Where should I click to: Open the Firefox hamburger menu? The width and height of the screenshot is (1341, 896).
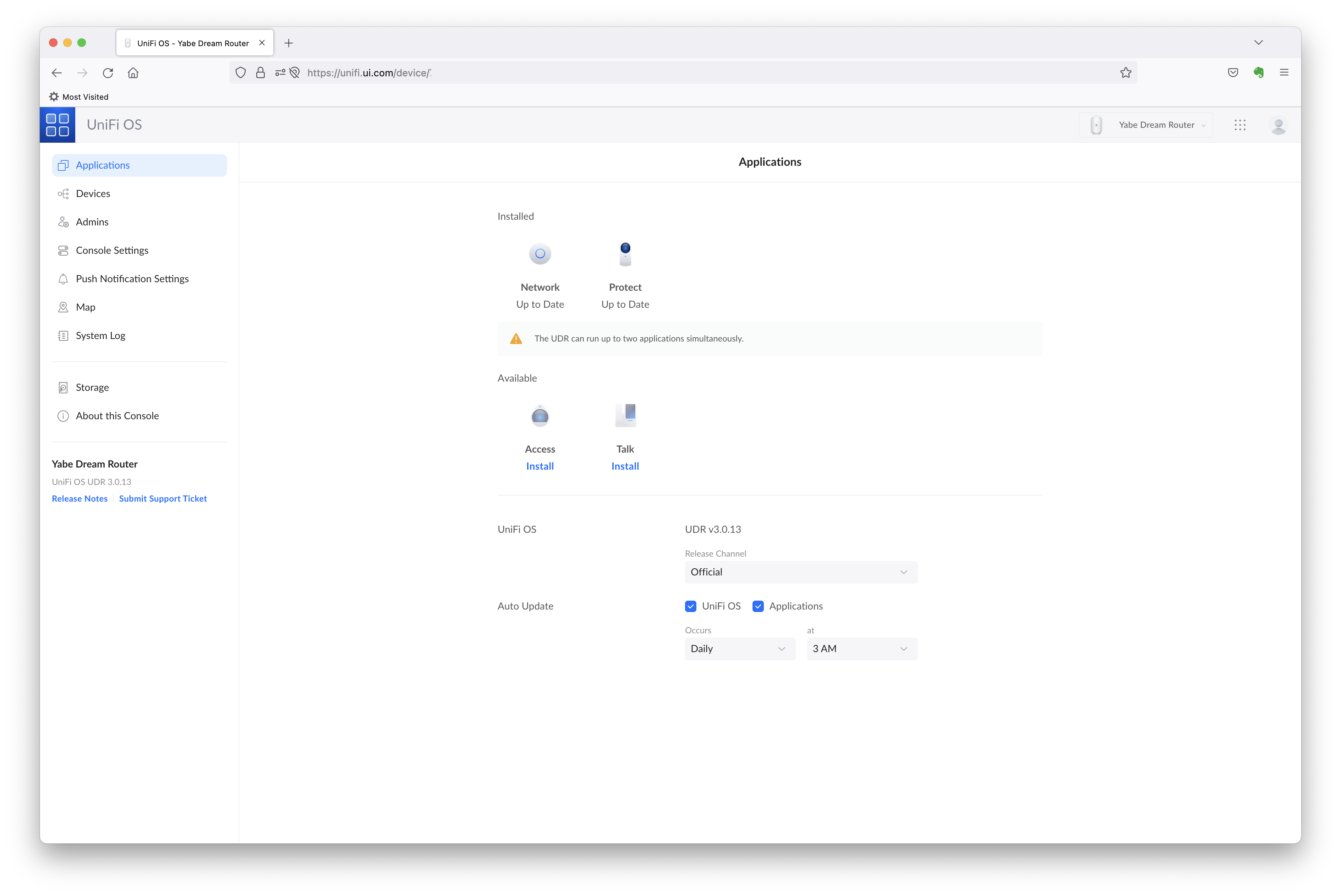coord(1284,72)
